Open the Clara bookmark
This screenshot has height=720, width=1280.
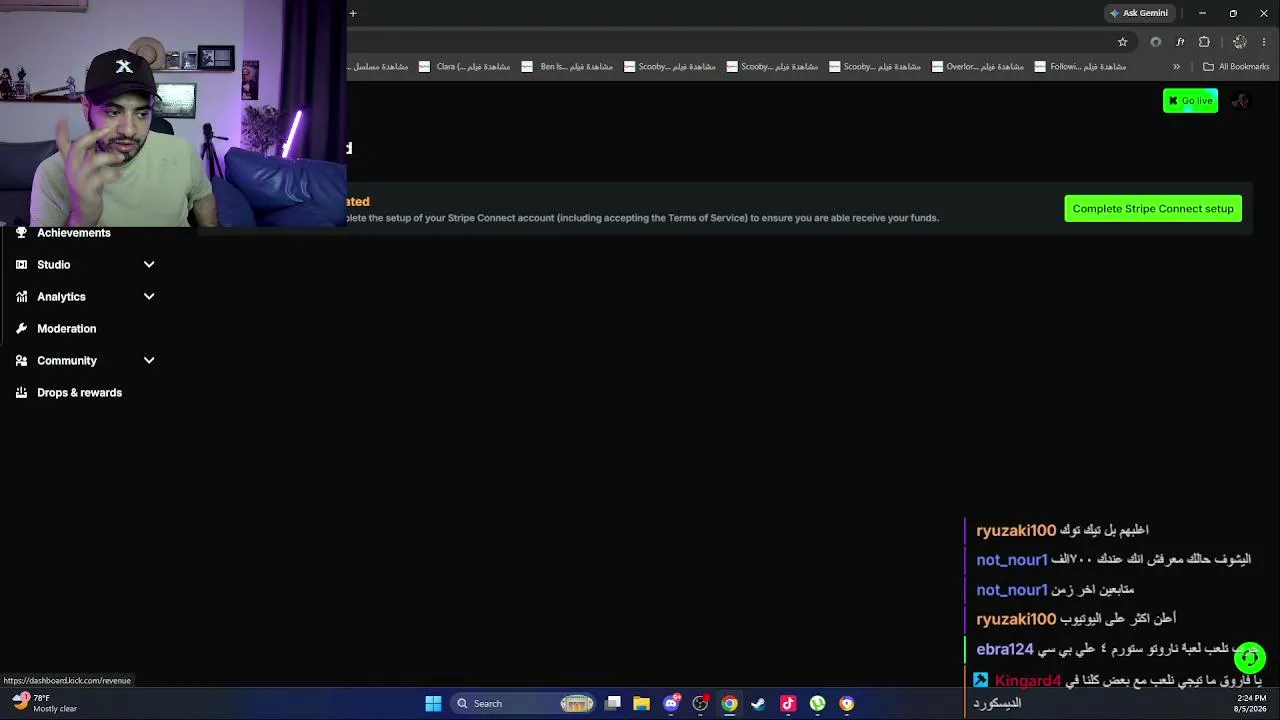click(465, 67)
